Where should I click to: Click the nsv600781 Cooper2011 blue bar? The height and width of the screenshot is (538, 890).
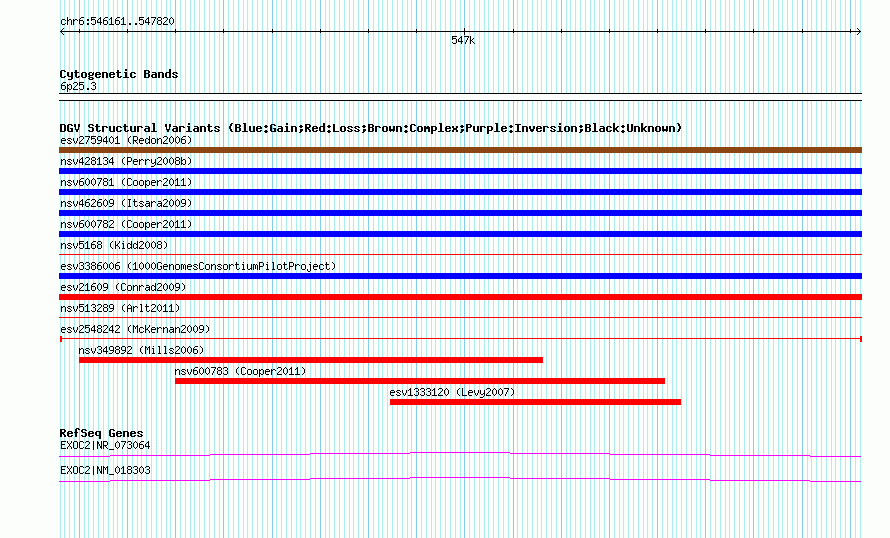[460, 192]
